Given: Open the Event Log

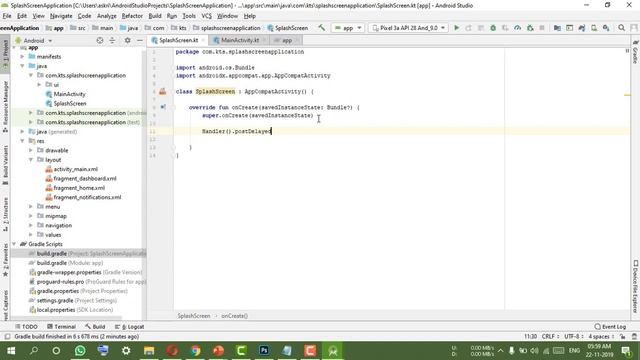Looking at the screenshot, I should [610, 327].
